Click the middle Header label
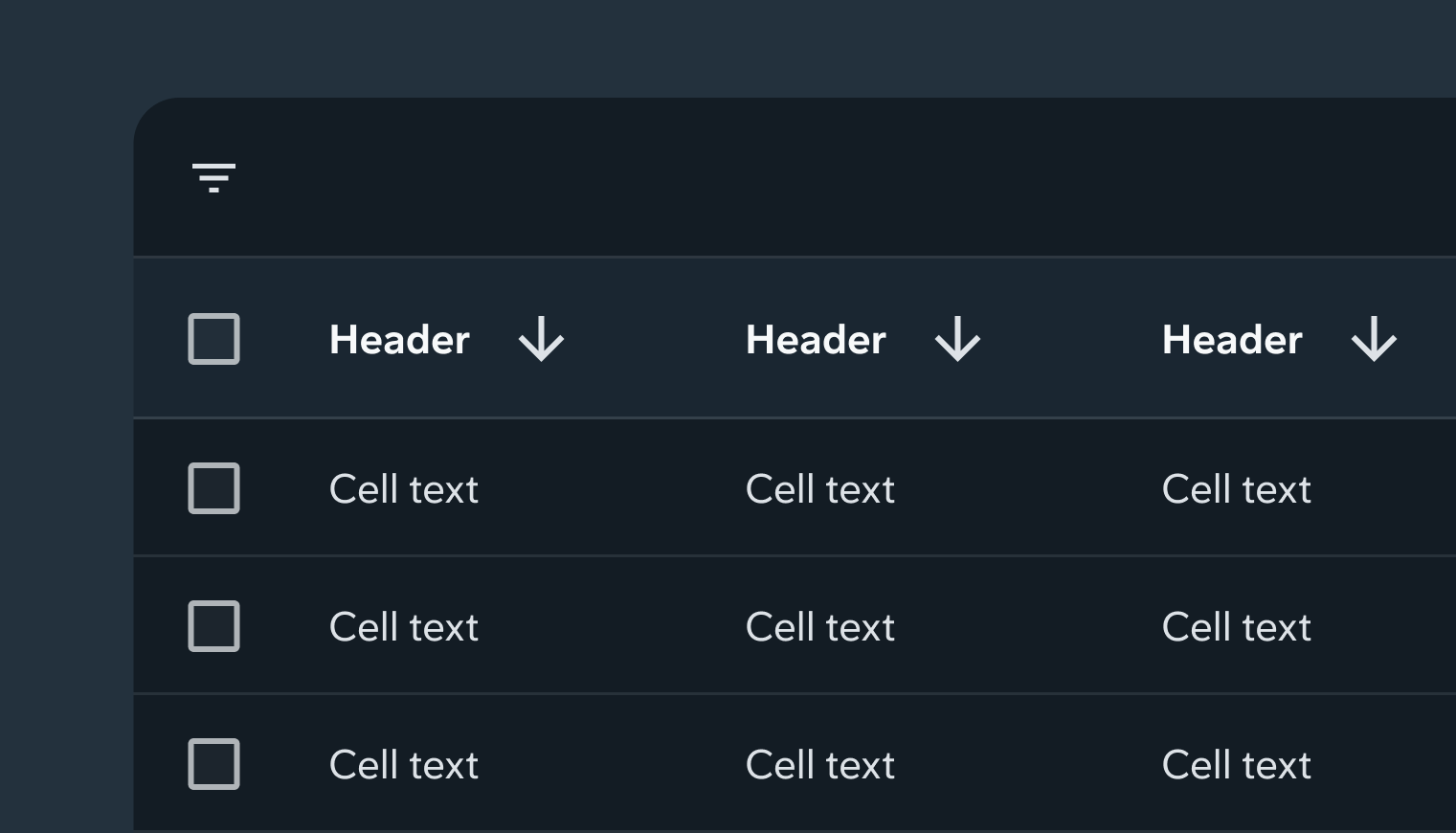 (815, 339)
